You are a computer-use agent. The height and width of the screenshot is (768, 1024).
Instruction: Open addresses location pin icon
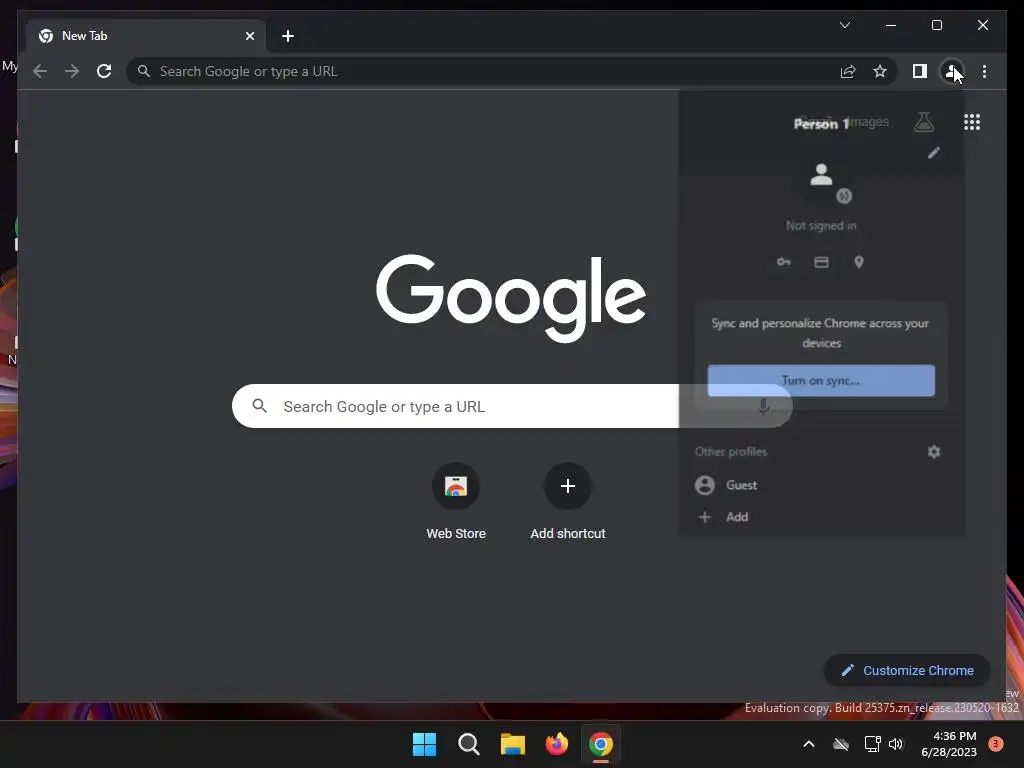pyautogui.click(x=859, y=262)
